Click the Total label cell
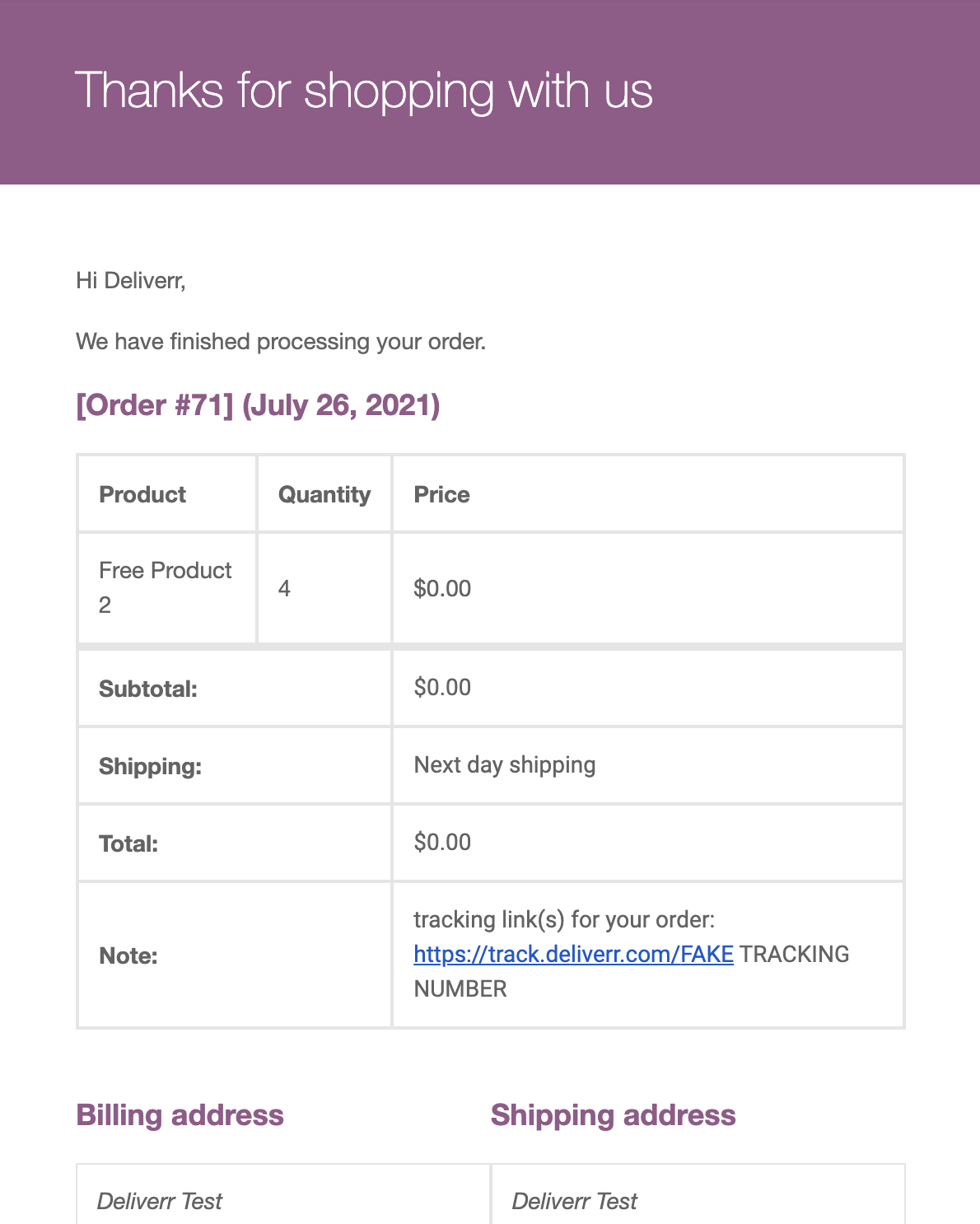Viewport: 980px width, 1224px height. [235, 843]
